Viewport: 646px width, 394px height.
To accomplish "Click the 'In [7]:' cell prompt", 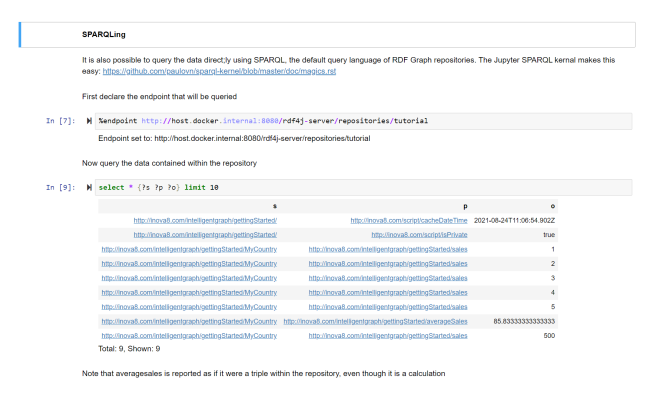I will [61, 121].
